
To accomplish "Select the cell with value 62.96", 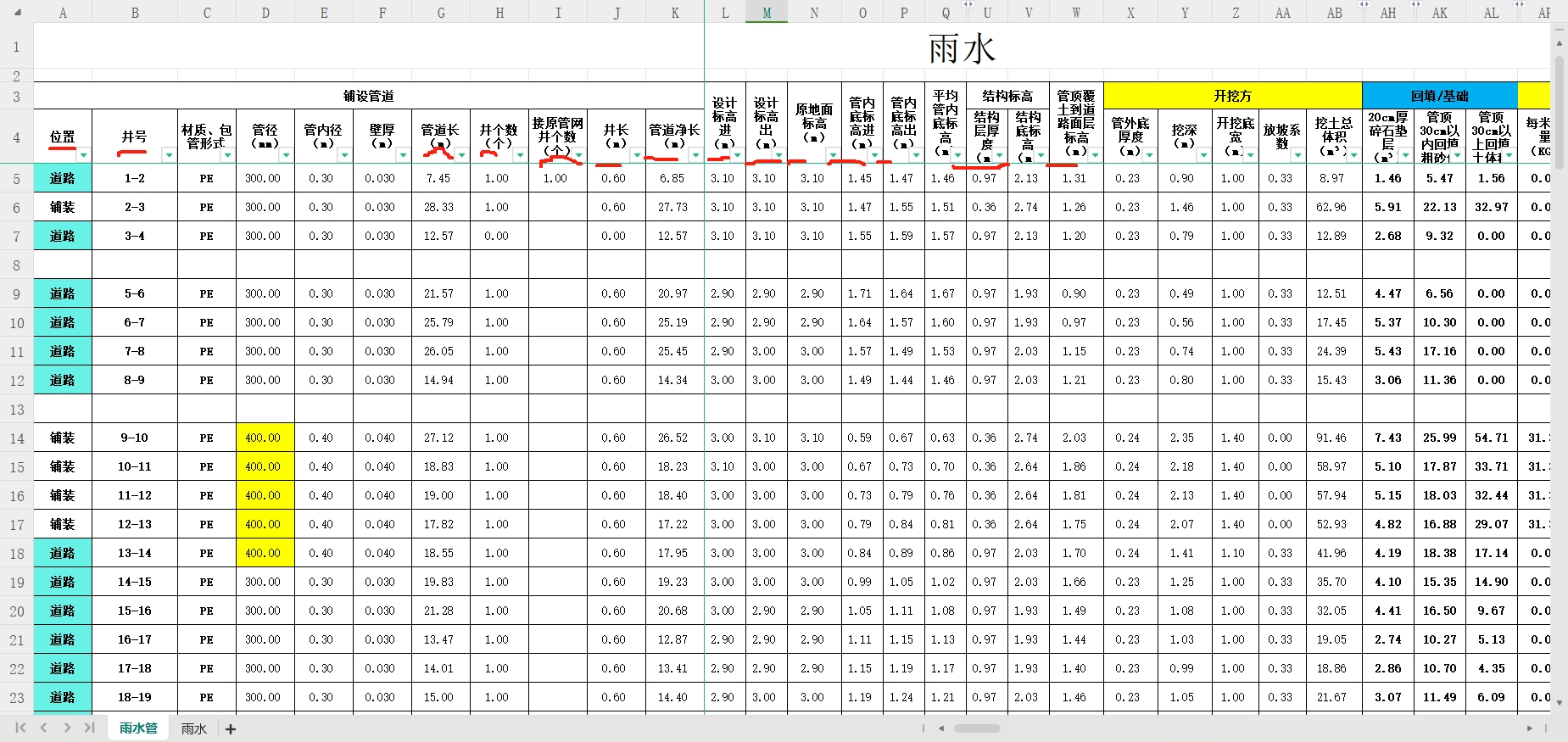I will click(1333, 207).
